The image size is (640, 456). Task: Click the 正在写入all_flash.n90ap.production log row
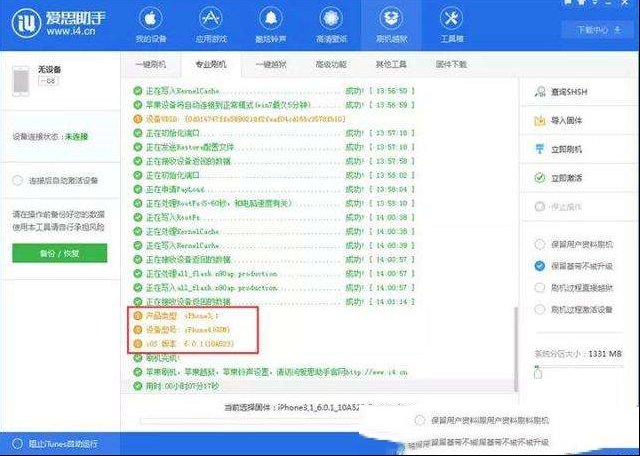pos(274,288)
